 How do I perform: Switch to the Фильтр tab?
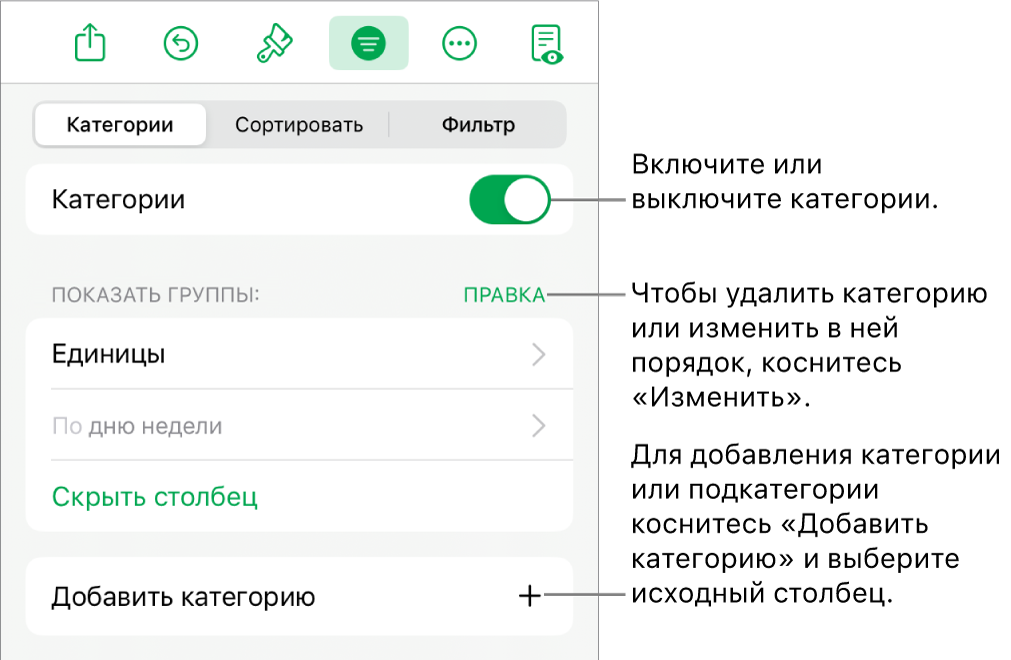478,124
